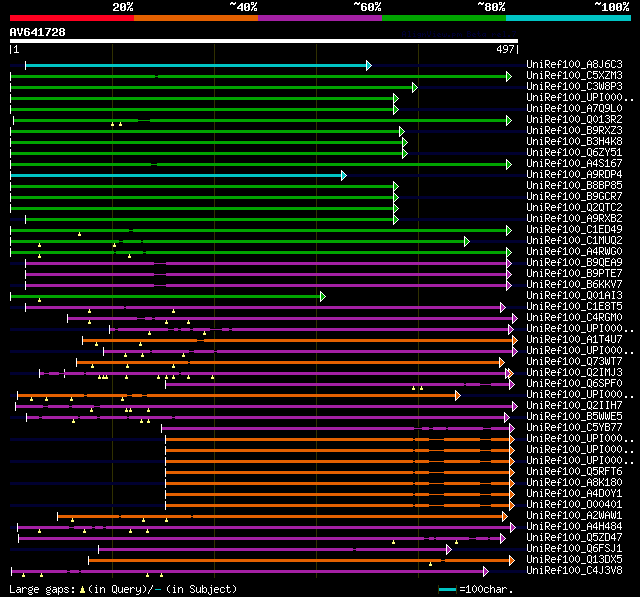Select the UniRef100_Q2IMJ3 label
The width and height of the screenshot is (640, 597).
click(x=574, y=373)
